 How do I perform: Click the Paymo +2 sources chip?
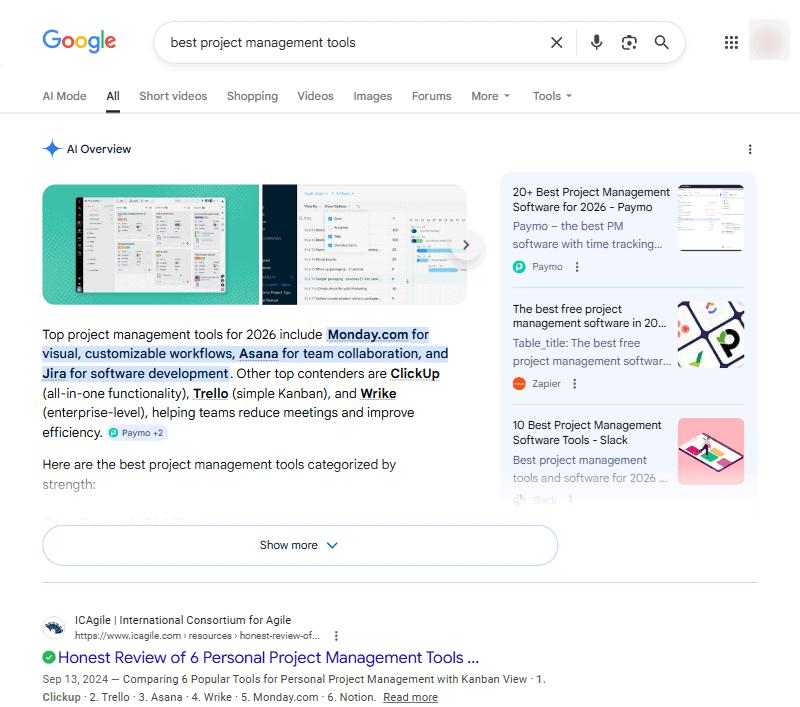pos(137,433)
